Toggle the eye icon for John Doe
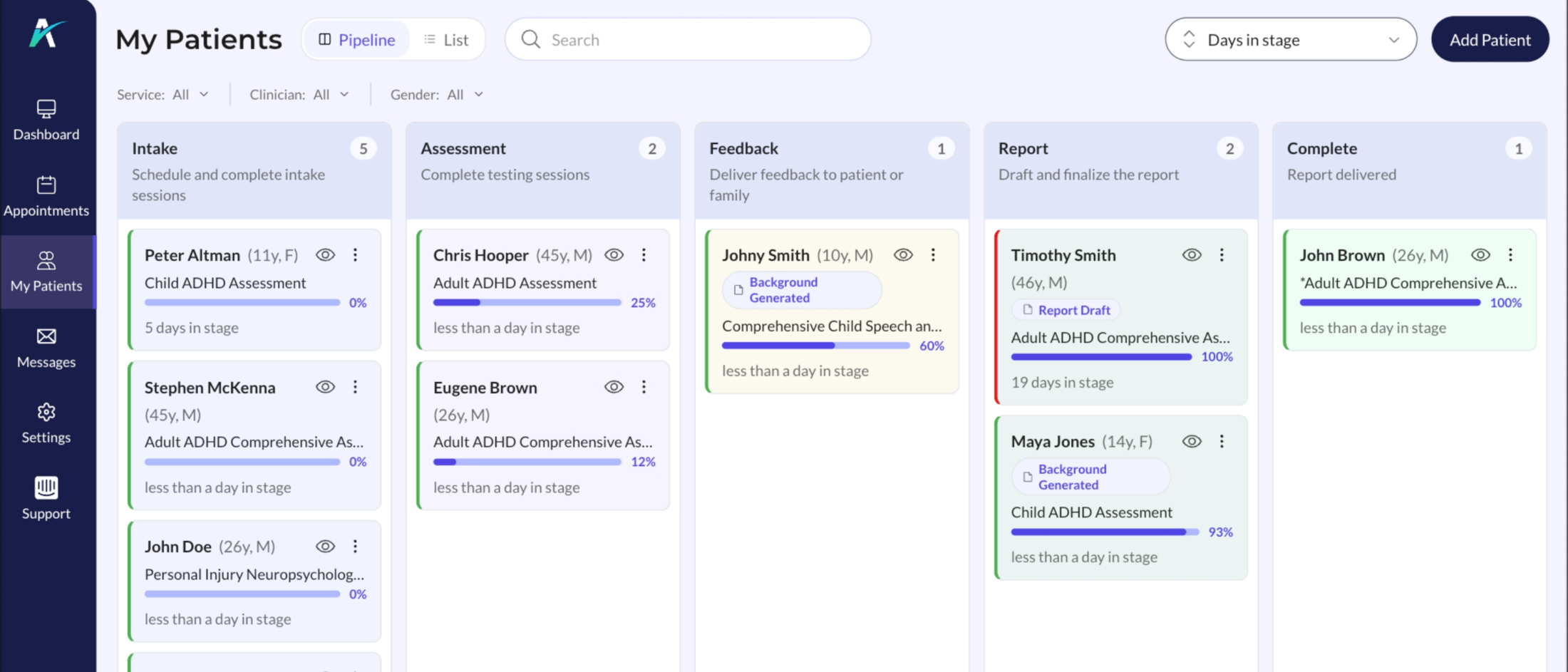Screen dimensions: 1568x672 click(x=325, y=547)
